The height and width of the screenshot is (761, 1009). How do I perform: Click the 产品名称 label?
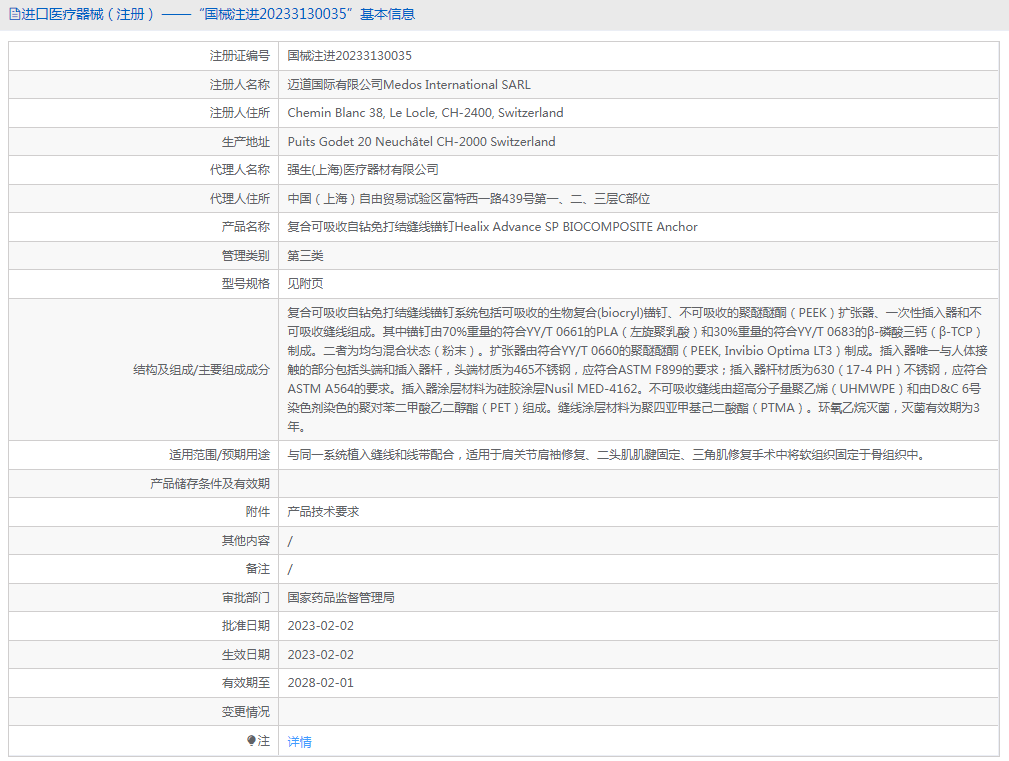246,227
